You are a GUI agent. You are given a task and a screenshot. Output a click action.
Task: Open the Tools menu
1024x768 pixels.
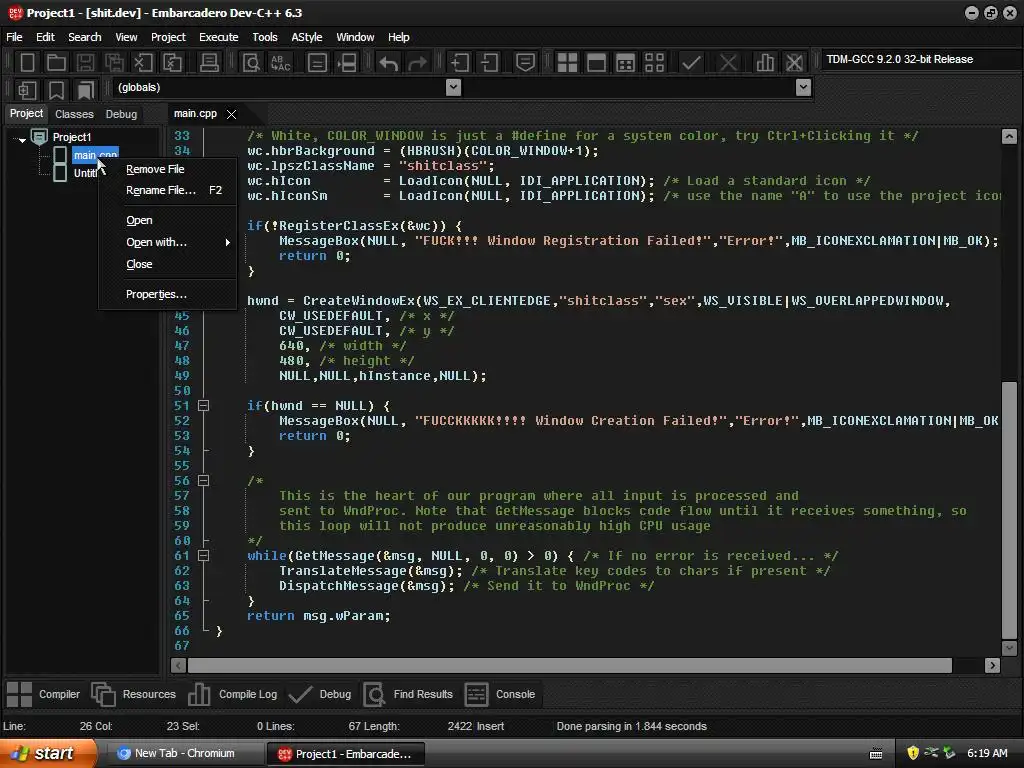pos(264,37)
